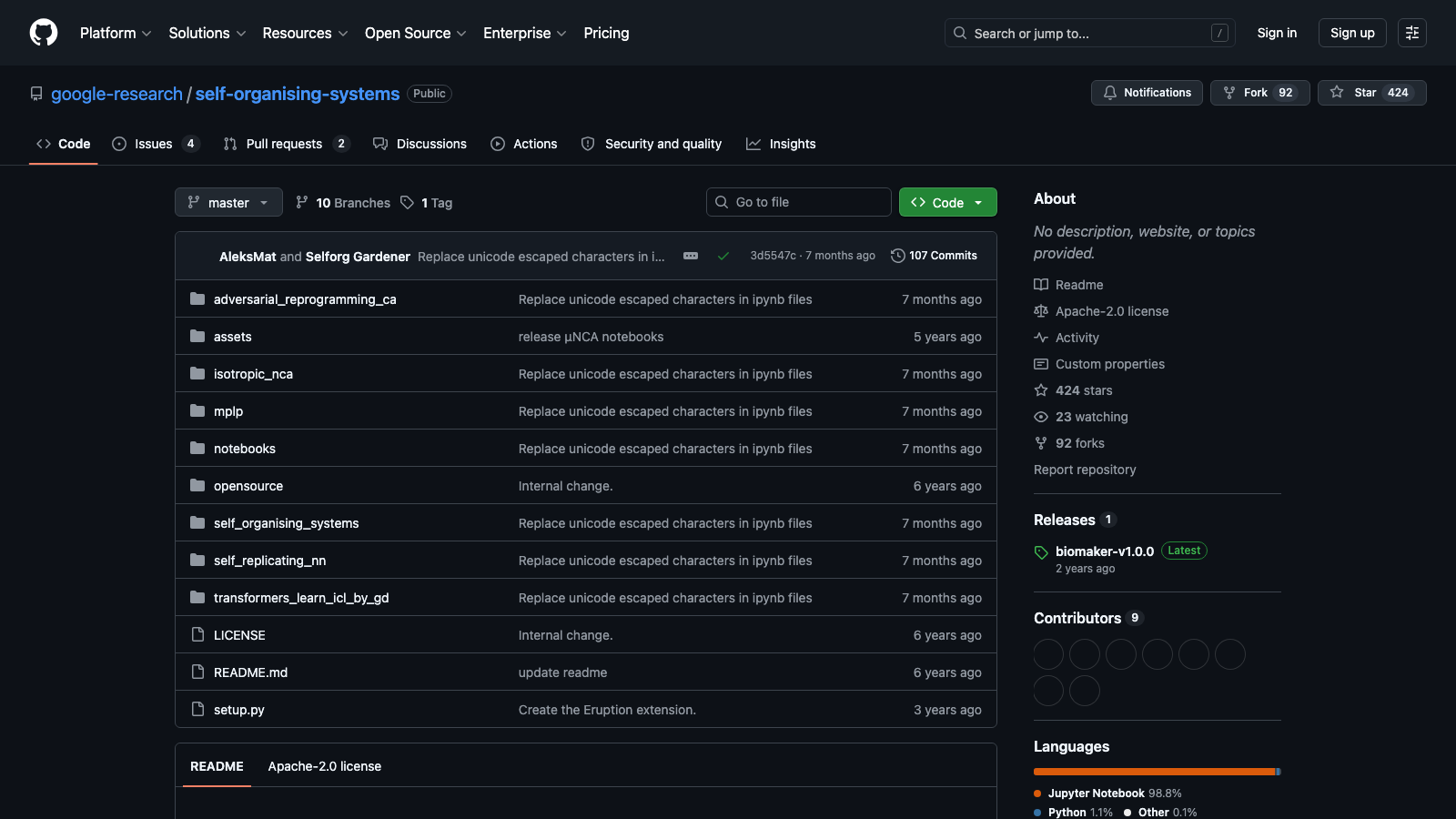Expand the Resources menu
The width and height of the screenshot is (1456, 819).
[305, 33]
